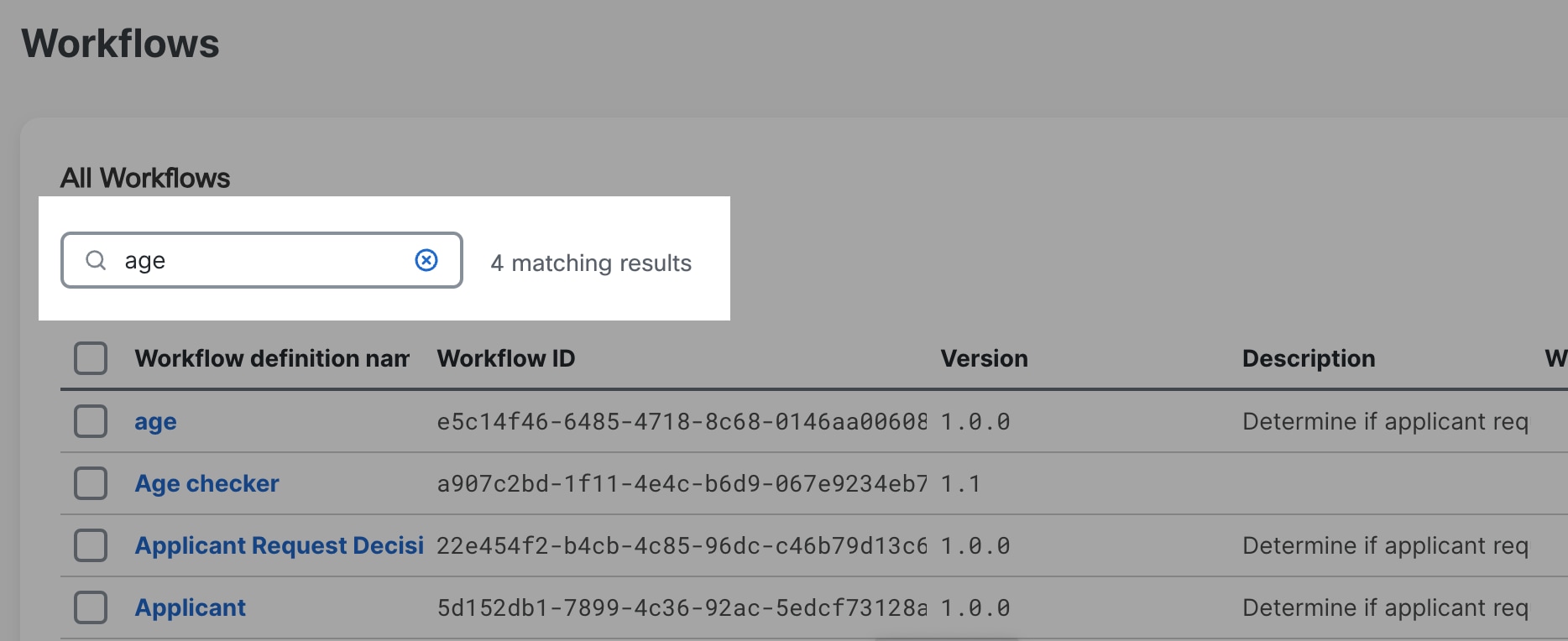Open the "age" workflow
Viewport: 1568px width, 641px height.
click(x=155, y=421)
